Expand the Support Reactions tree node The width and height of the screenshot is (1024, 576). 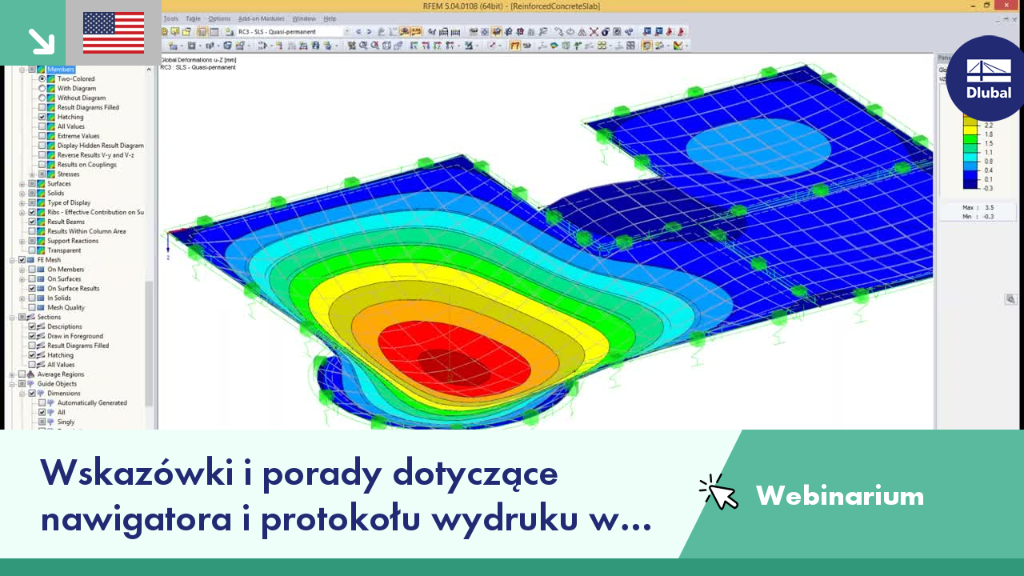point(22,241)
